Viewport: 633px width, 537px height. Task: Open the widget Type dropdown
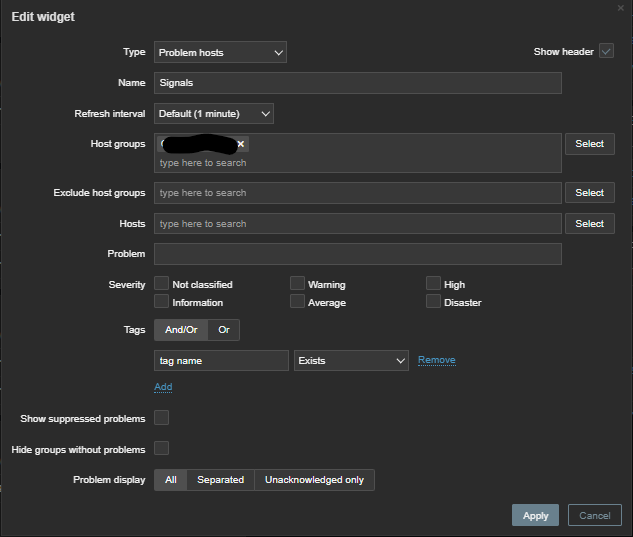[221, 52]
